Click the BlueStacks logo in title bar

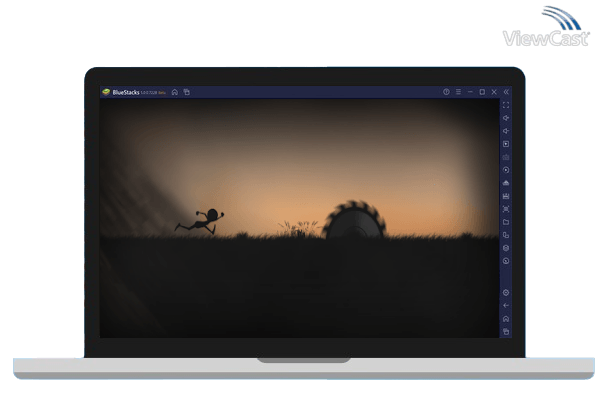click(x=106, y=92)
